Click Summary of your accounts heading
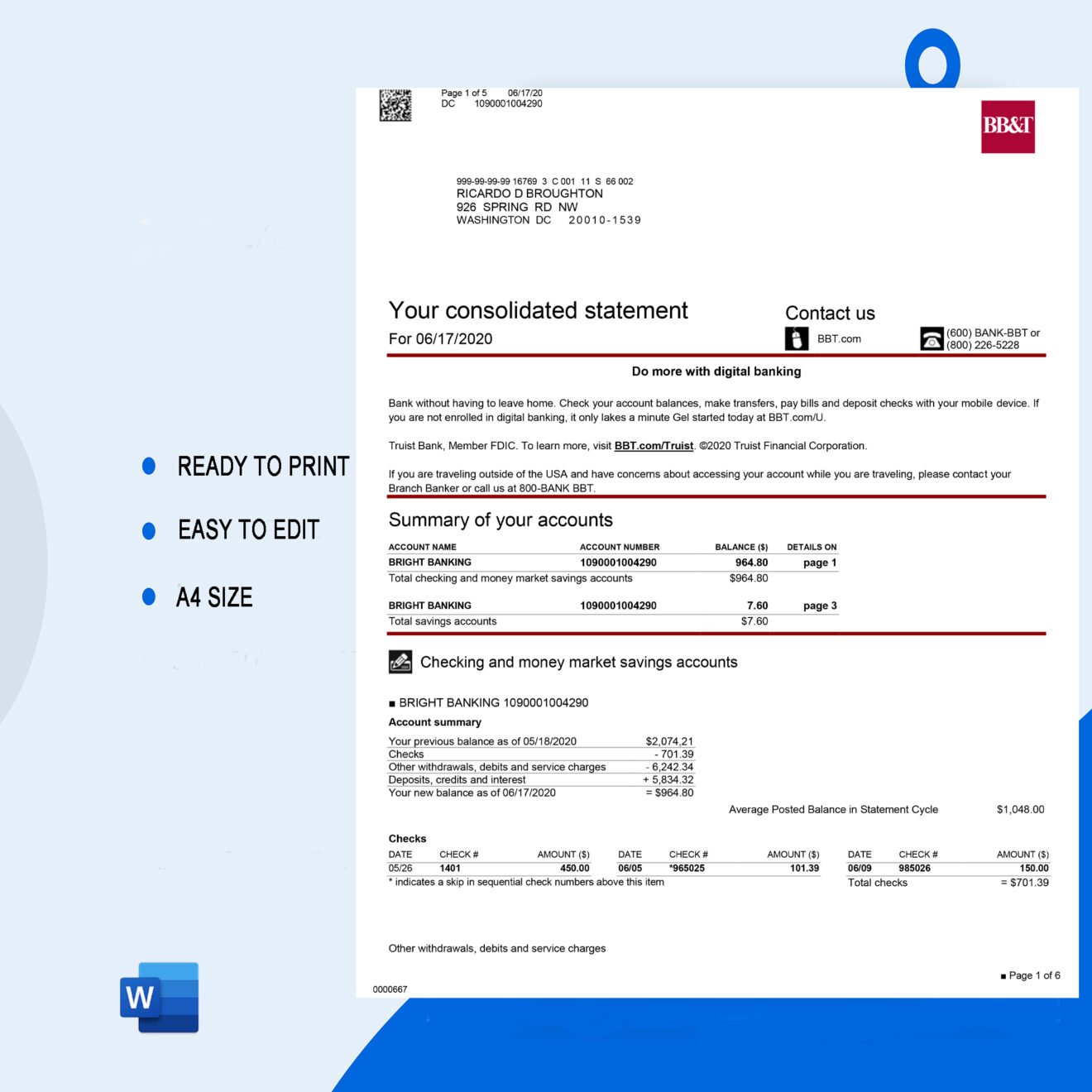 (x=500, y=520)
